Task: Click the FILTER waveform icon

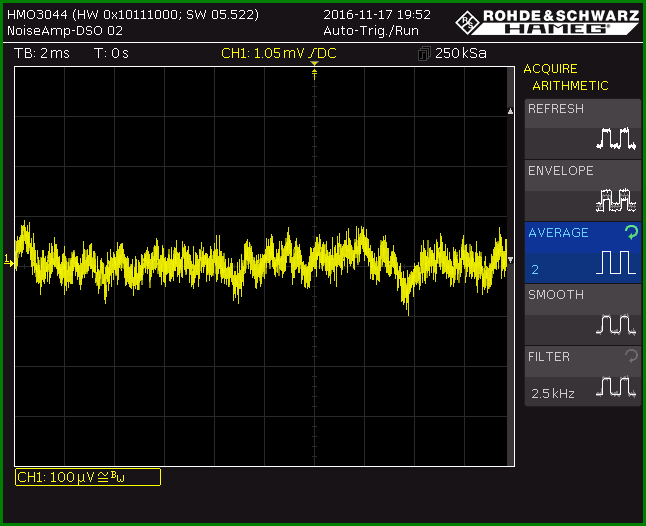Action: [x=616, y=386]
